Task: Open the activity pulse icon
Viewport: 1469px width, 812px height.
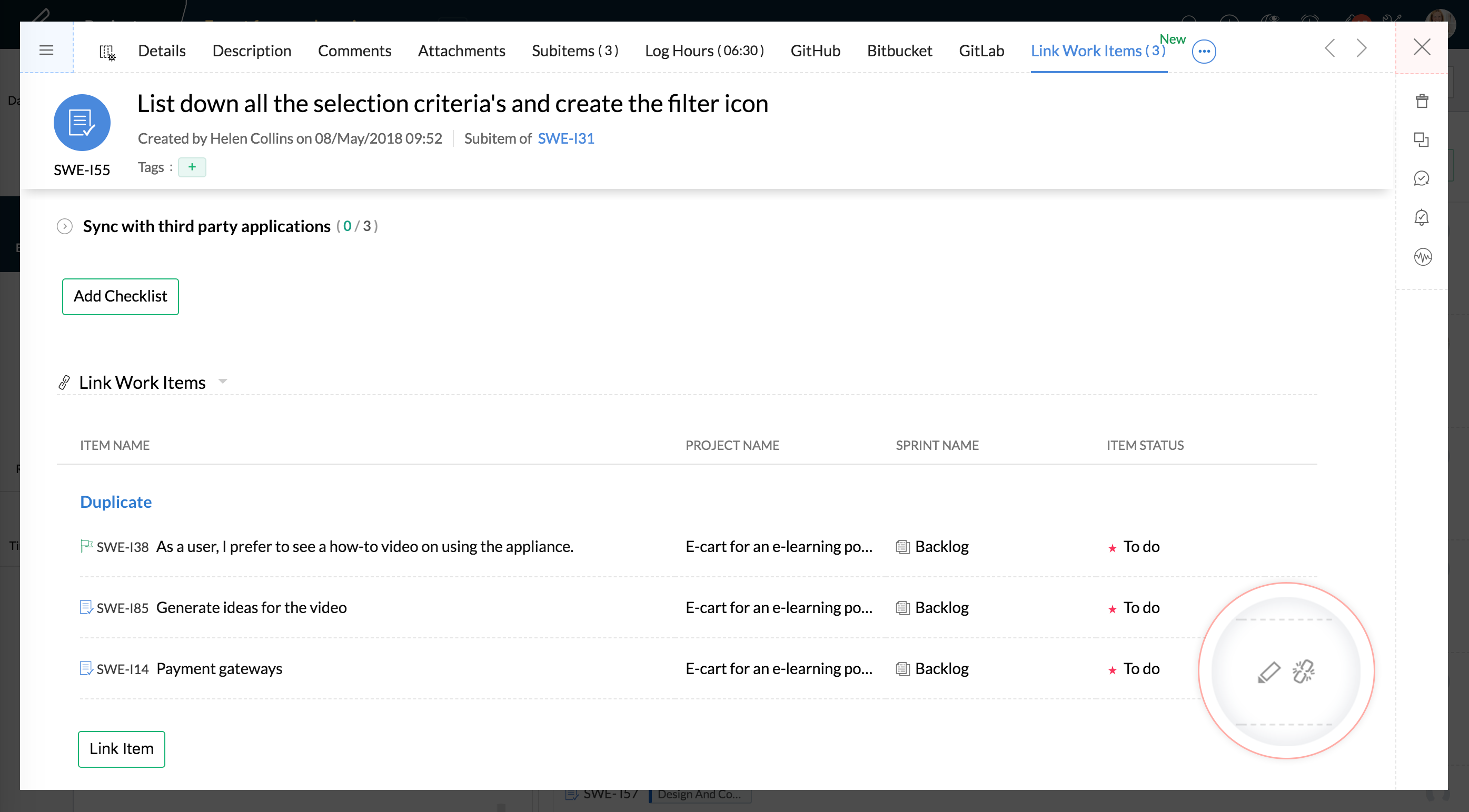Action: 1423,257
